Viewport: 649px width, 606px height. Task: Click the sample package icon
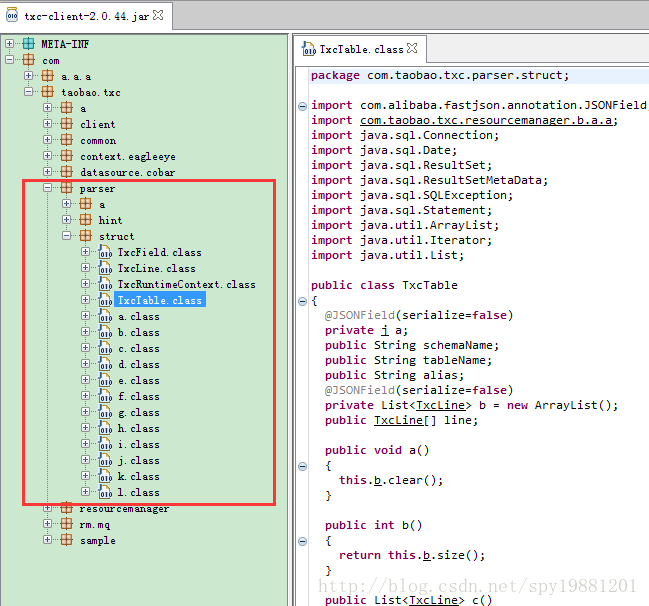[x=66, y=540]
